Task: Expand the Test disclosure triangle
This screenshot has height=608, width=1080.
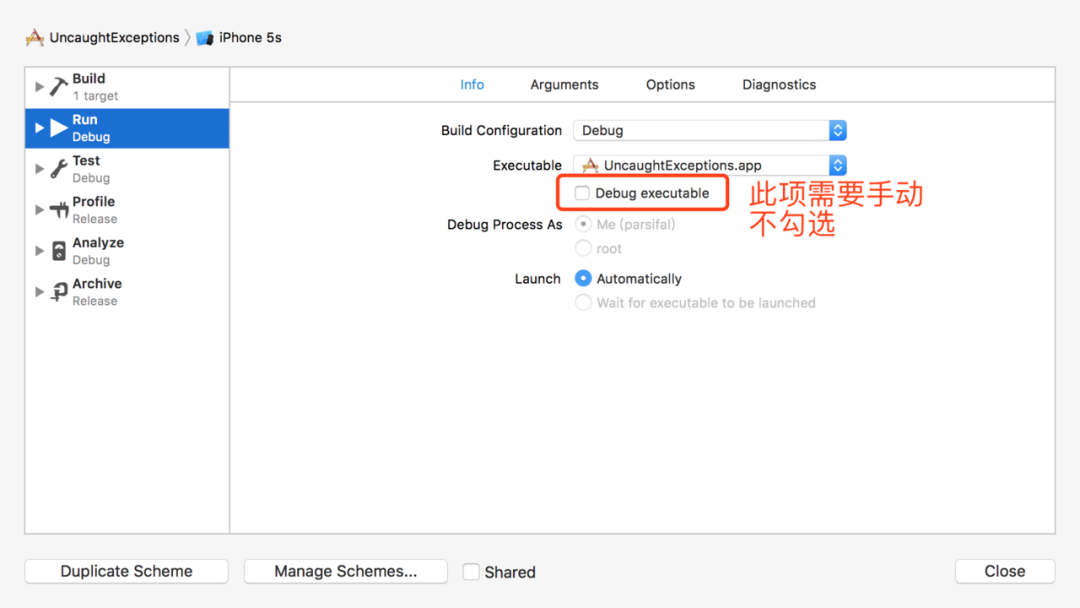Action: pyautogui.click(x=40, y=169)
